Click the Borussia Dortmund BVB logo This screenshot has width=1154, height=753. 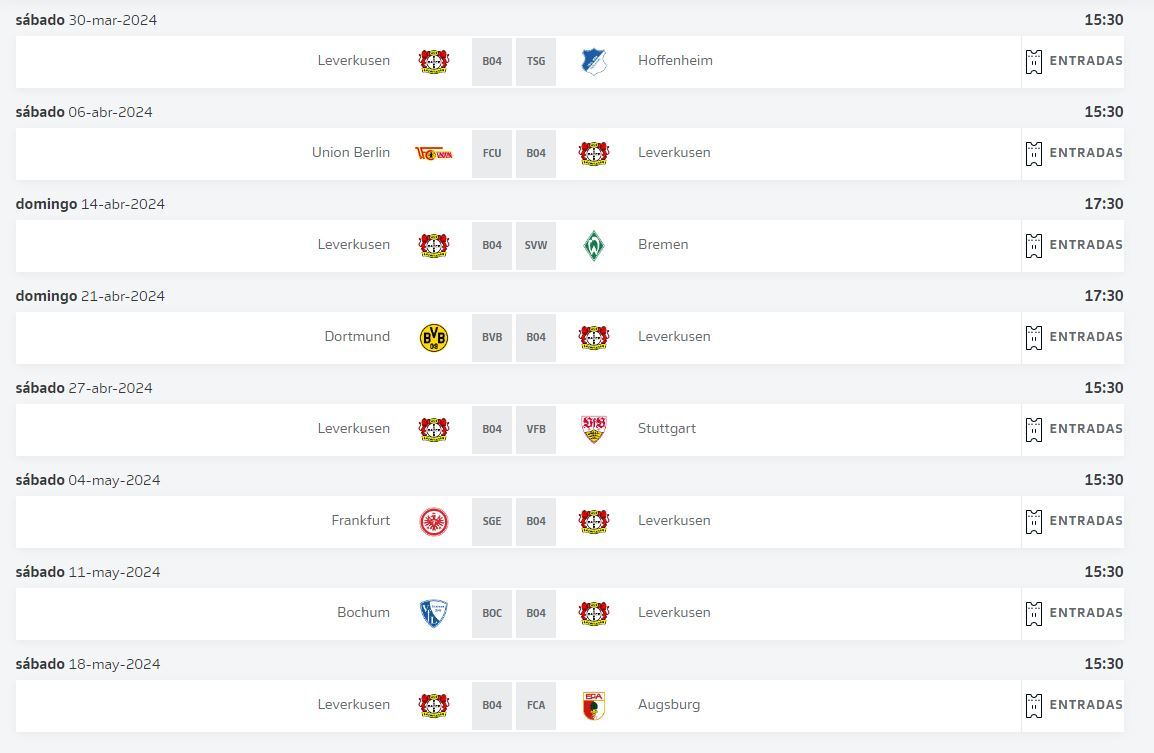point(433,337)
